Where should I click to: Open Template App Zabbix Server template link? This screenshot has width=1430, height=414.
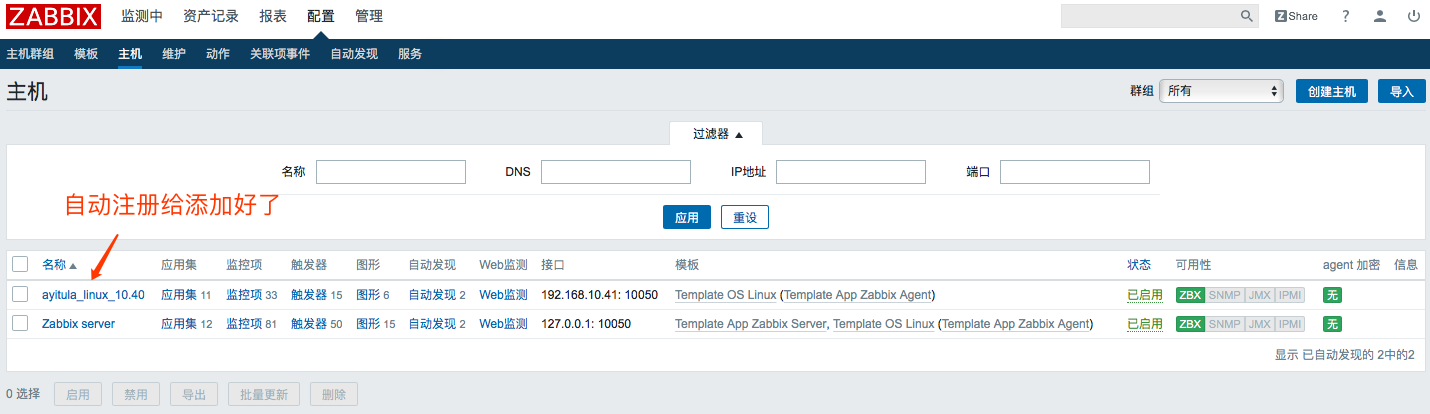coord(751,324)
